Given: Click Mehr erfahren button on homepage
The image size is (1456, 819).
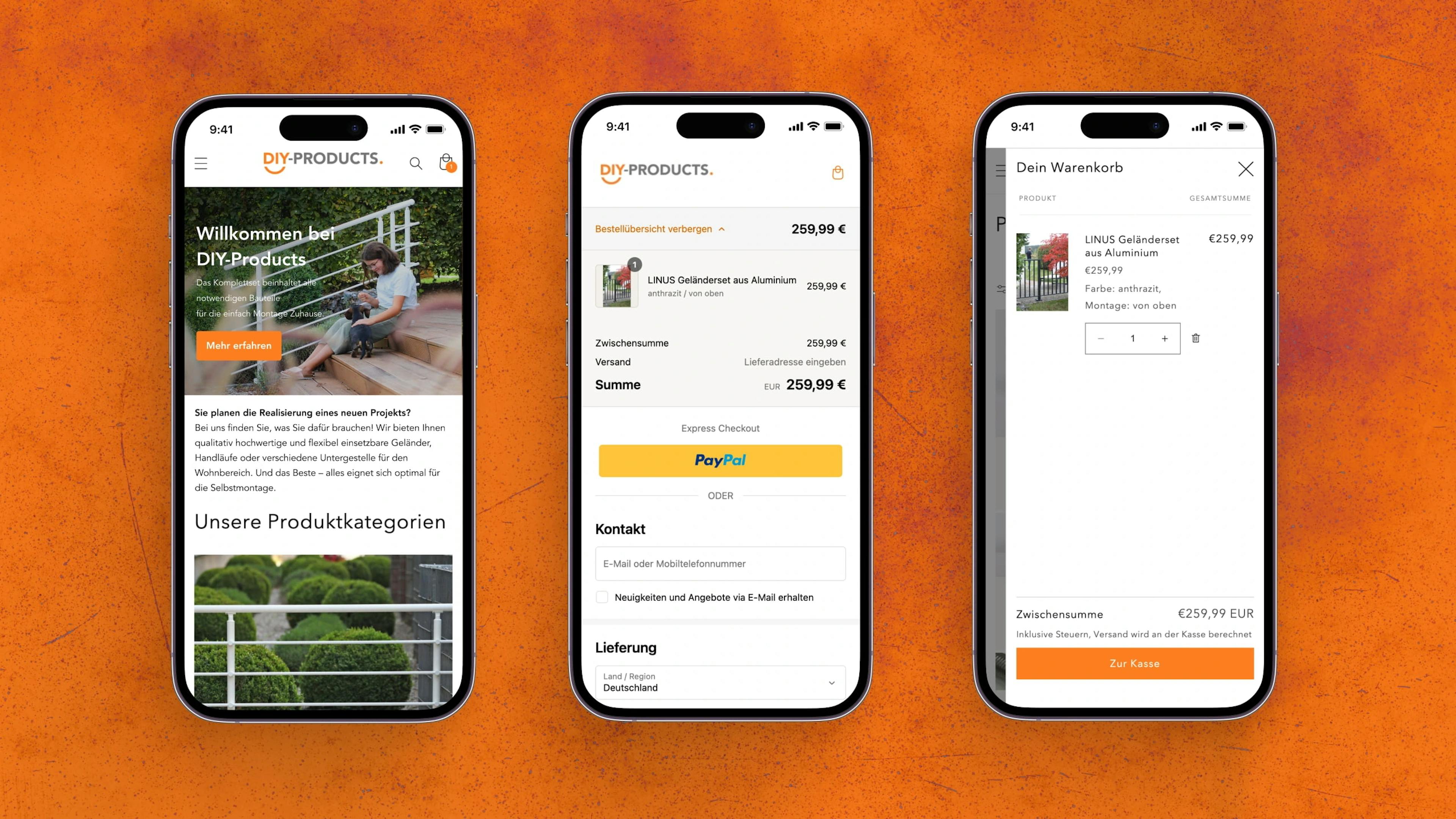Looking at the screenshot, I should (238, 344).
